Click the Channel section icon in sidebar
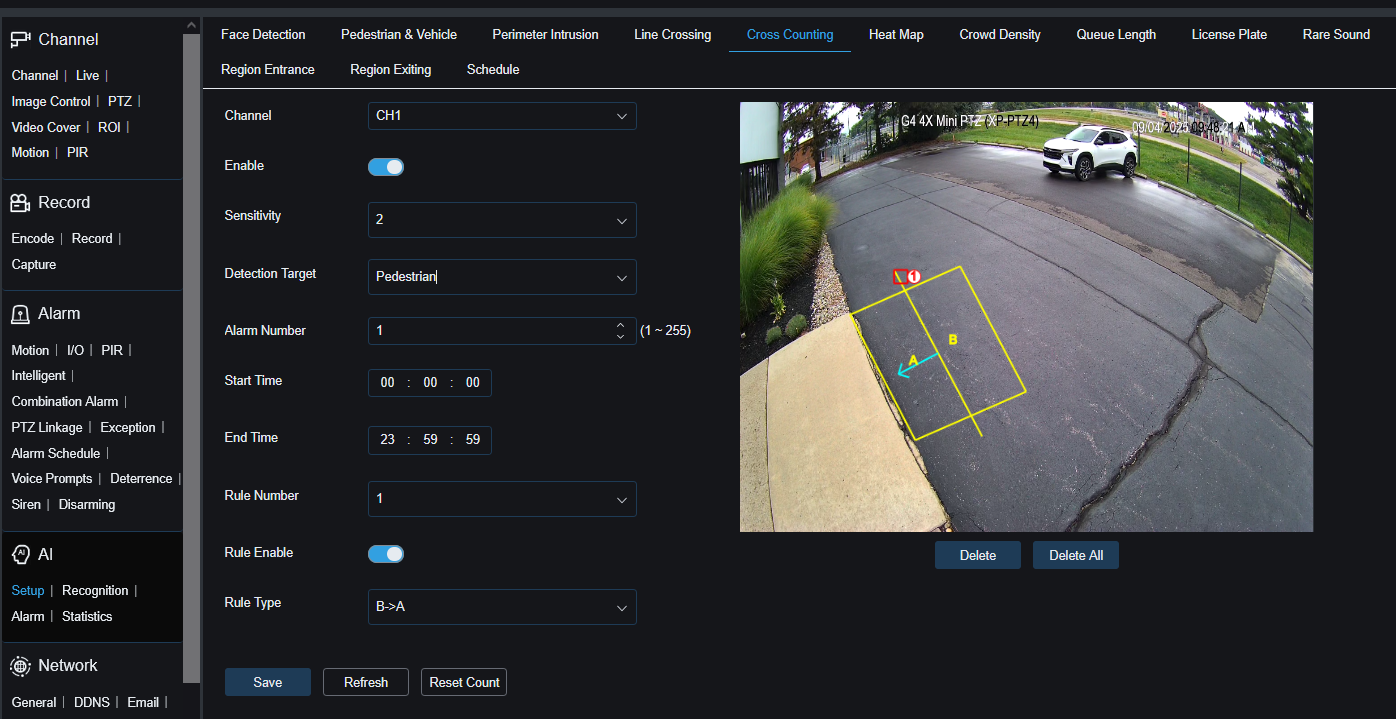 click(x=20, y=40)
